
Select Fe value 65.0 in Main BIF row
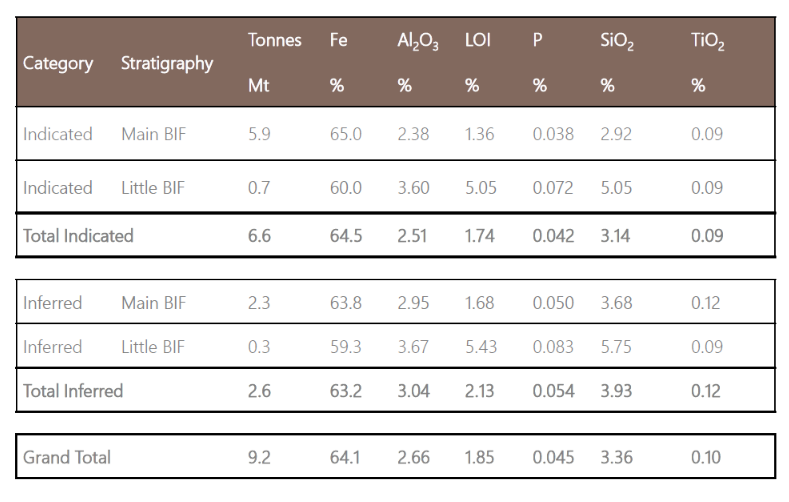pyautogui.click(x=346, y=134)
